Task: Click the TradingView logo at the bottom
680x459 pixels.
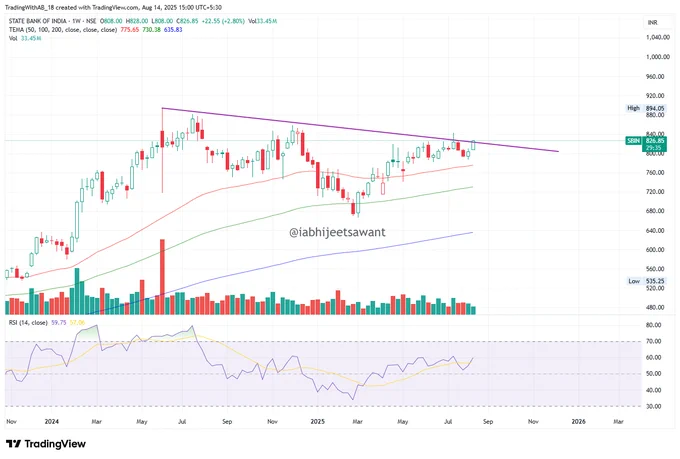Action: [x=46, y=444]
